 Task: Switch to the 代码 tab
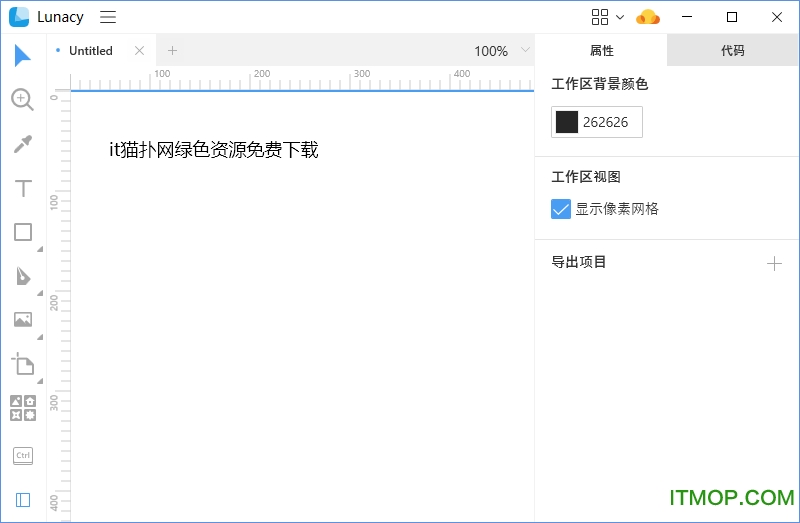pyautogui.click(x=733, y=51)
